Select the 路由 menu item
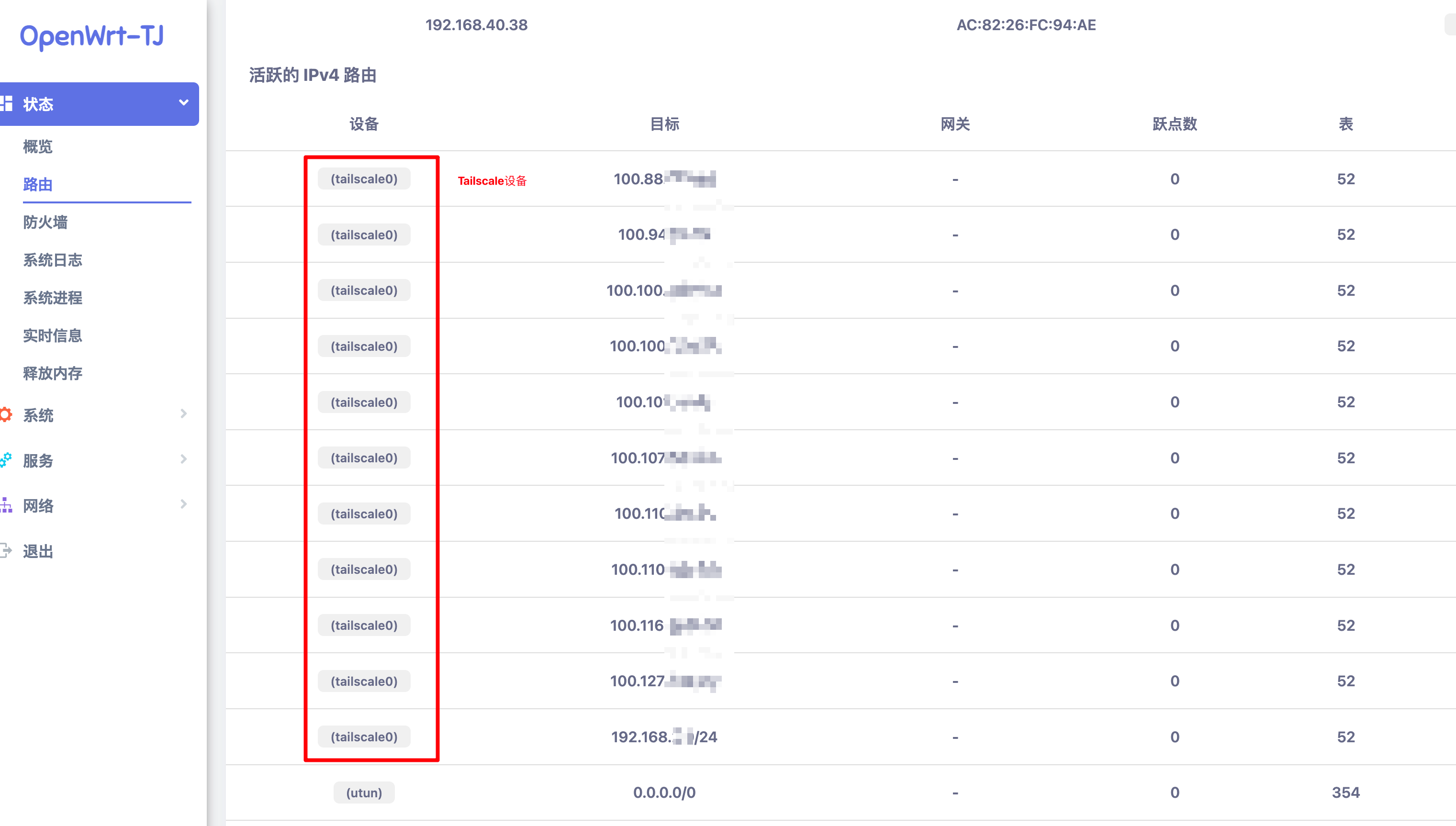Viewport: 1456px width, 826px height. pos(37,184)
